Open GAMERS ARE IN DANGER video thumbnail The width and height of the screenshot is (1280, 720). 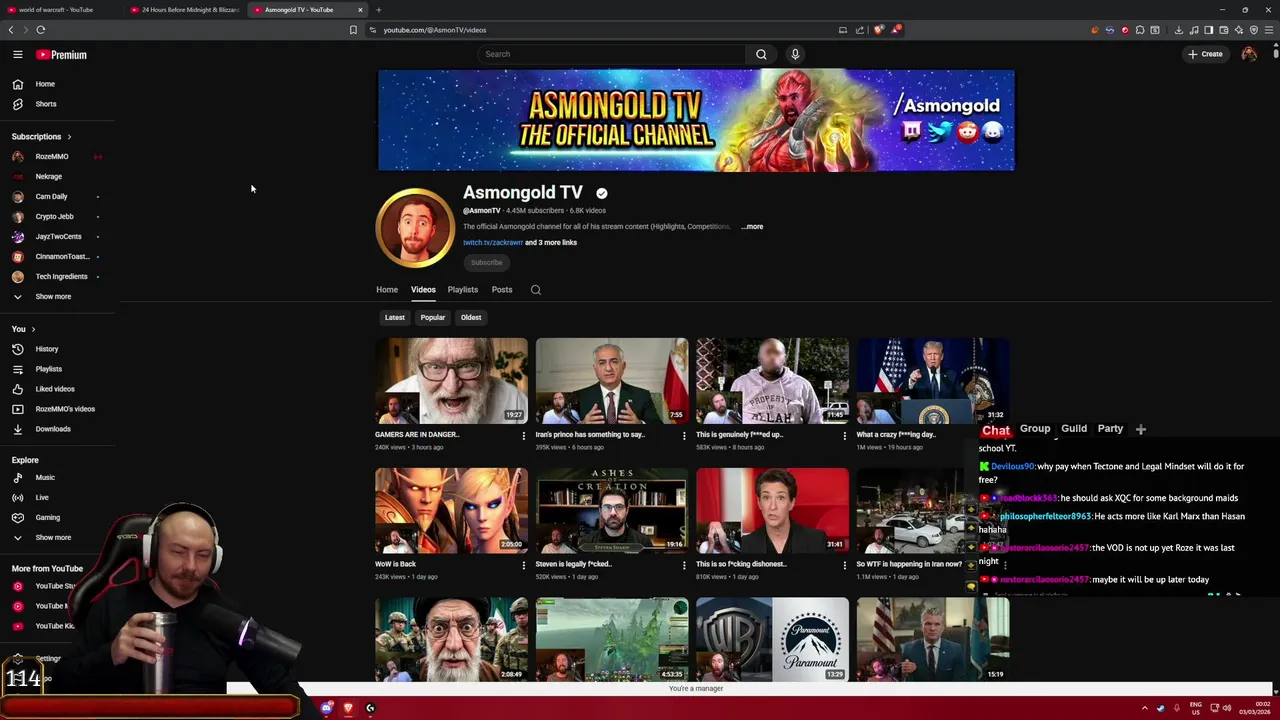[x=451, y=381]
